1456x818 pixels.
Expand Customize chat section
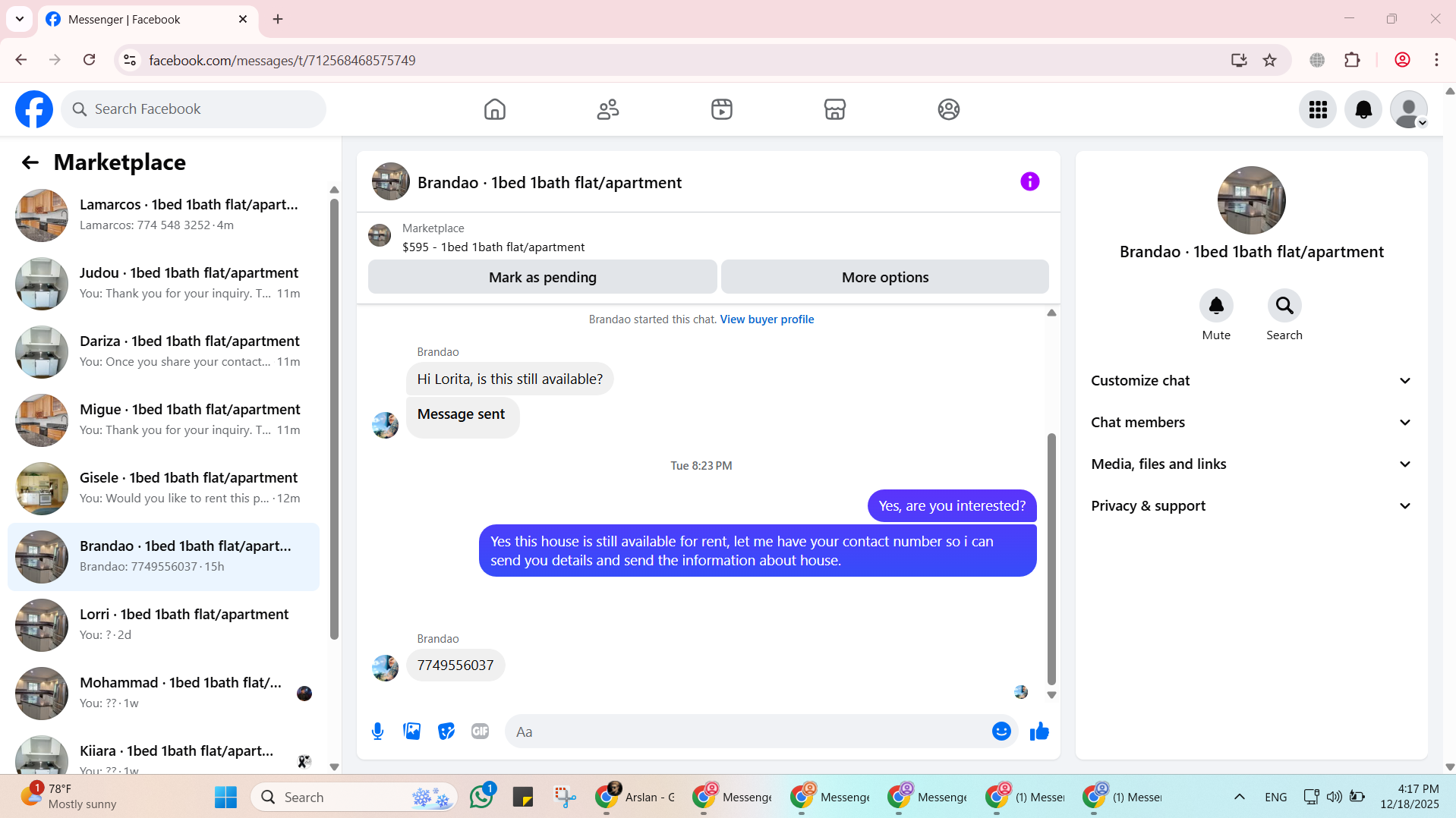(x=1251, y=381)
